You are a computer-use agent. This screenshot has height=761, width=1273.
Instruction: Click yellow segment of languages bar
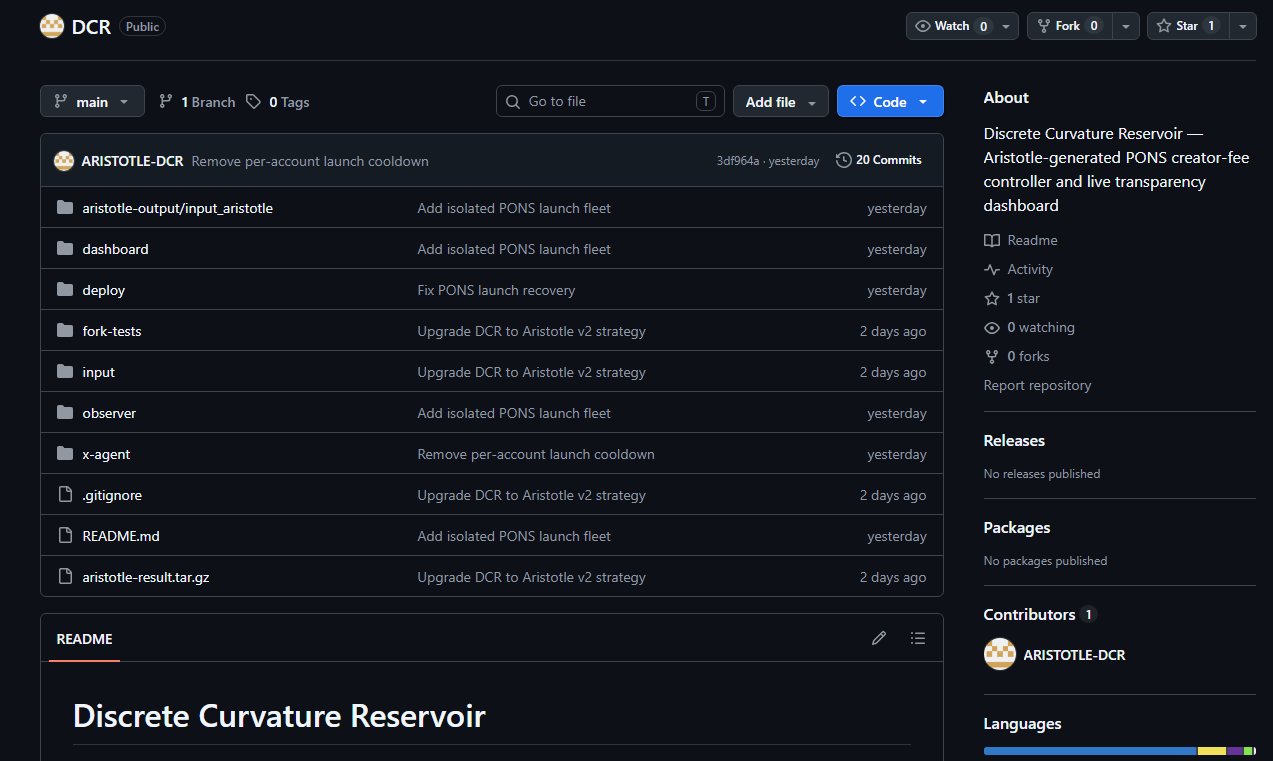(x=1212, y=751)
